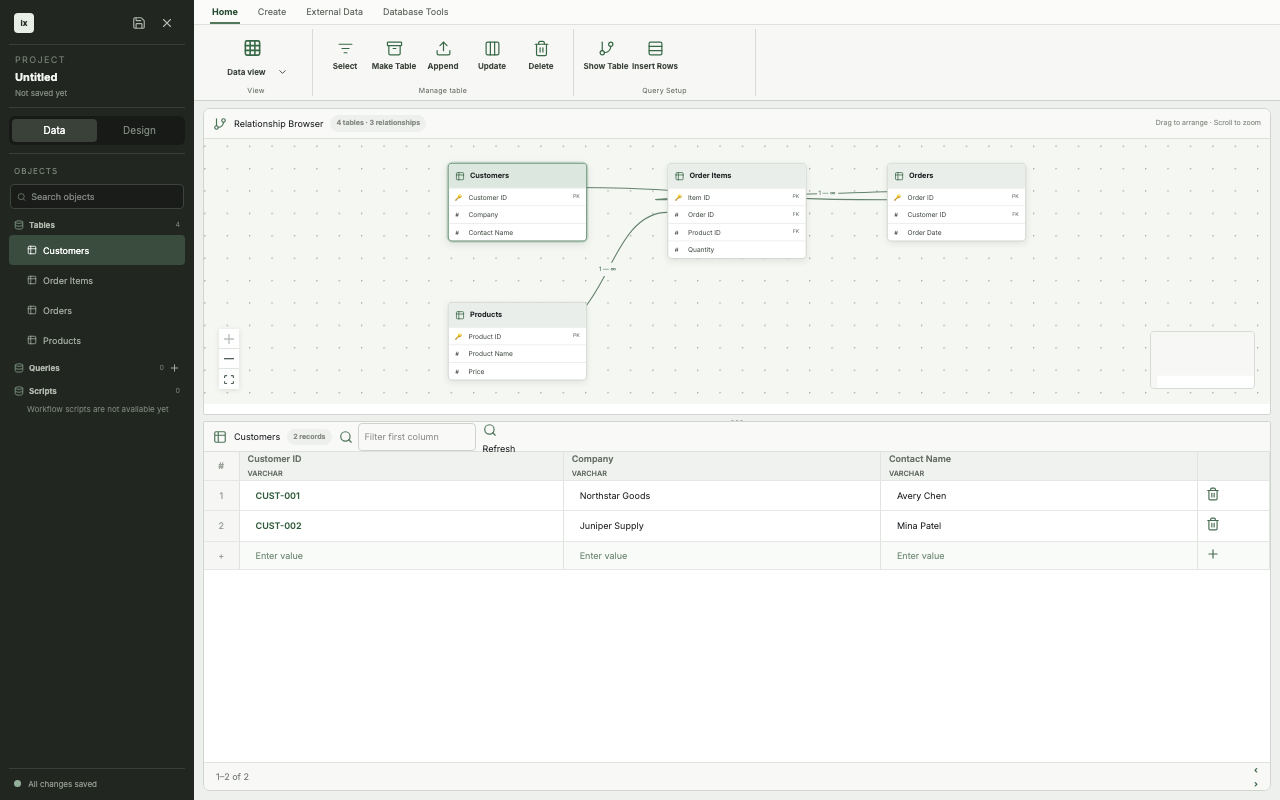Screen dimensions: 1280x800
Task: Open the Data view table icon
Action: [x=252, y=48]
